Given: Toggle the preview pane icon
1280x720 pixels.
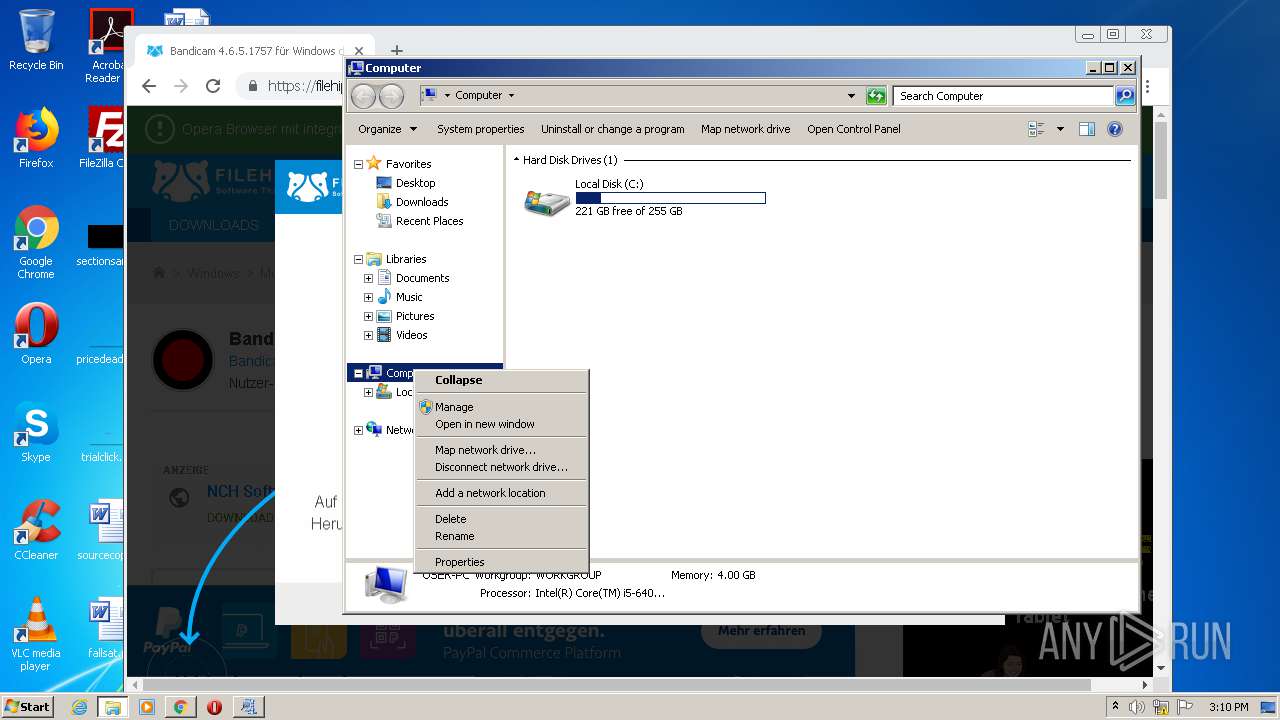Looking at the screenshot, I should [x=1087, y=129].
